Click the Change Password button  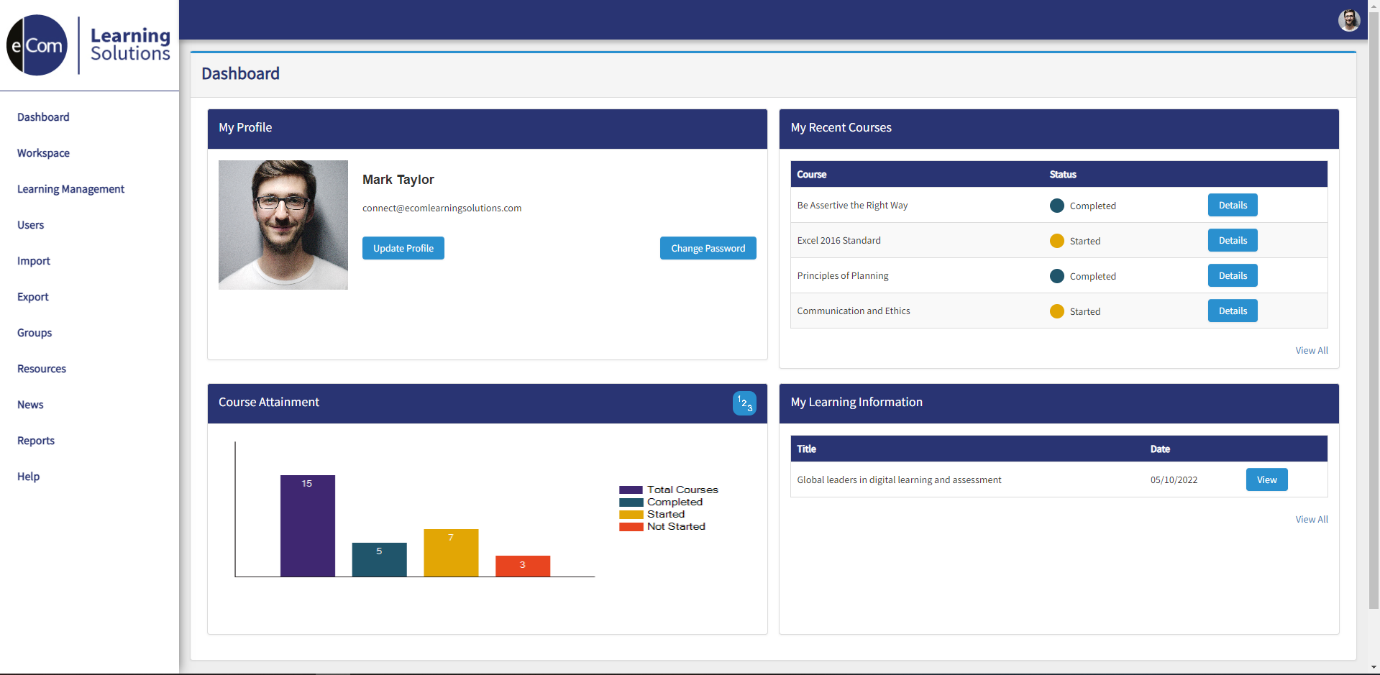[708, 248]
